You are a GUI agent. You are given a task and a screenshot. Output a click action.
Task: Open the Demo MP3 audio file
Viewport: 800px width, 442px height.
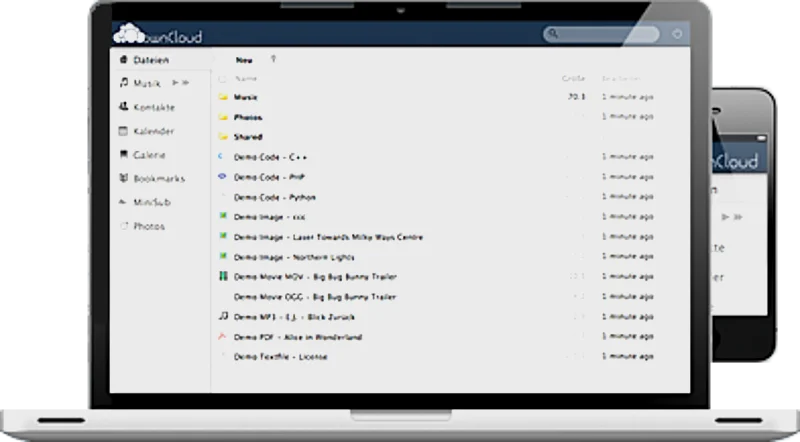click(294, 317)
